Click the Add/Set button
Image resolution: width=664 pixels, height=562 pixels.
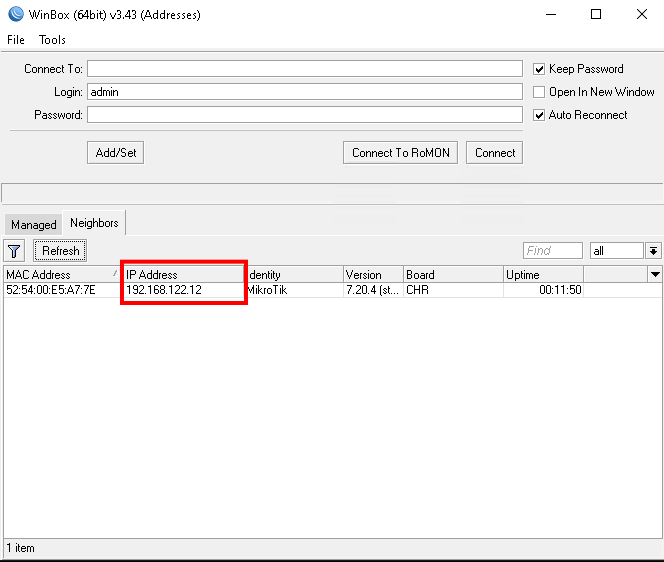coord(116,152)
